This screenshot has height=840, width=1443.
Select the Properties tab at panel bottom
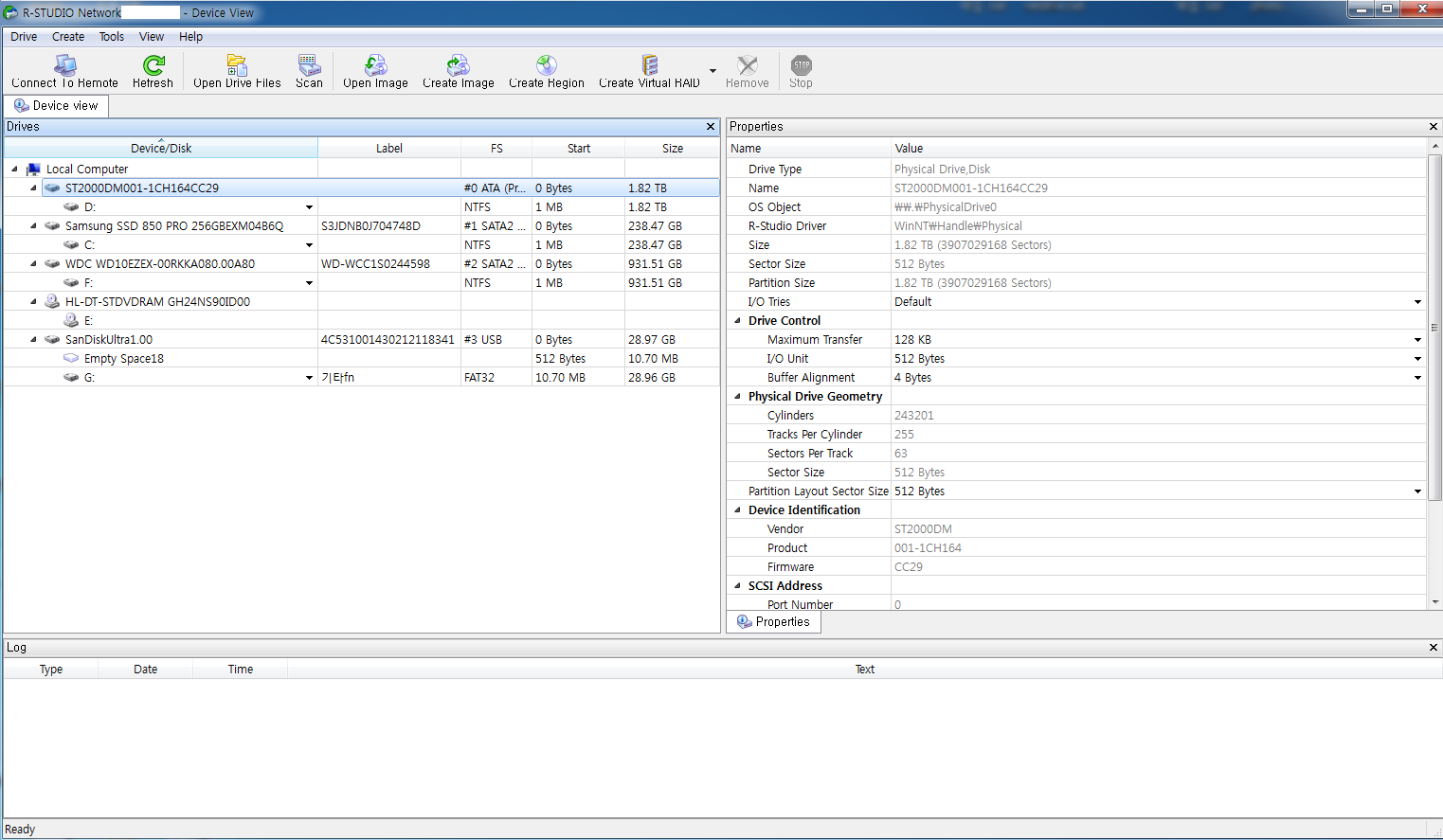pos(773,622)
